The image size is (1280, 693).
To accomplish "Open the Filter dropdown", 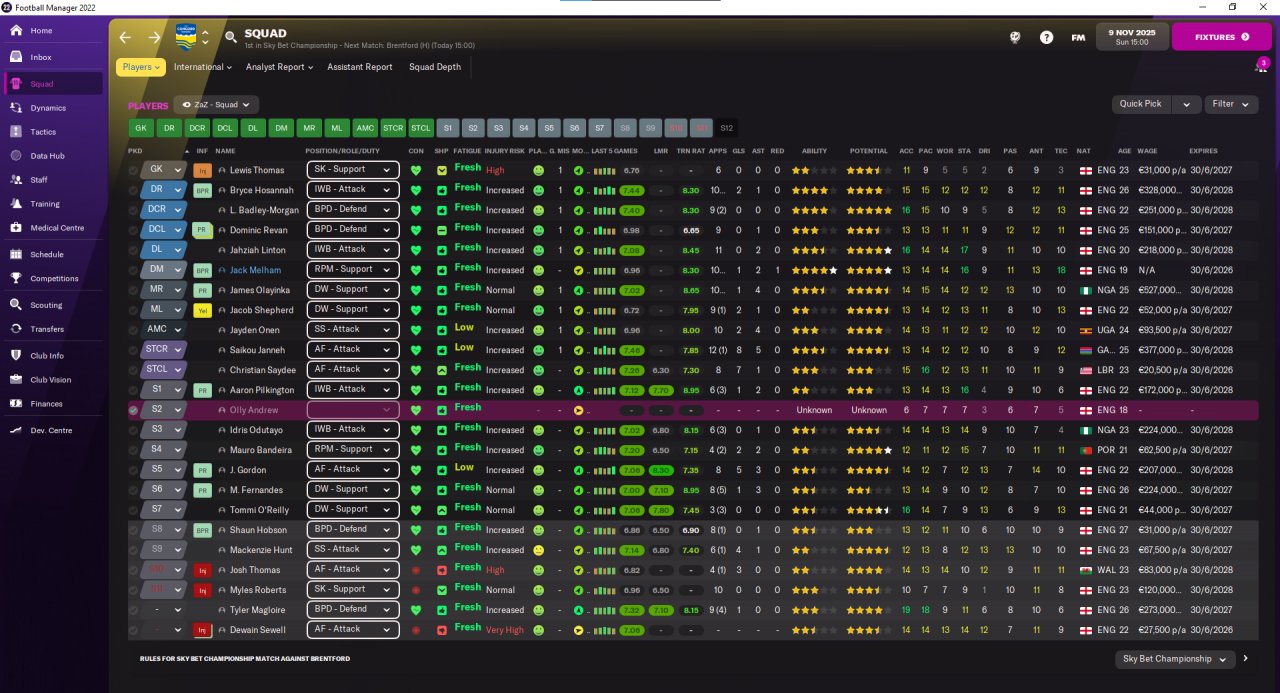I will pos(1231,104).
